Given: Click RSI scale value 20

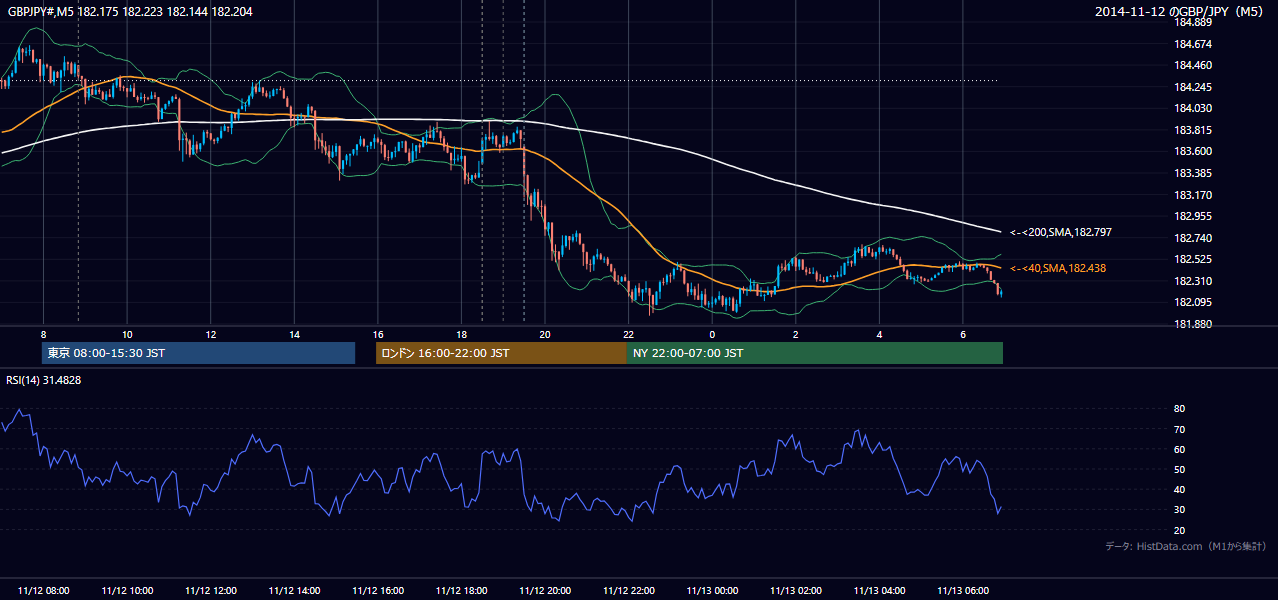Looking at the screenshot, I should [x=1180, y=530].
